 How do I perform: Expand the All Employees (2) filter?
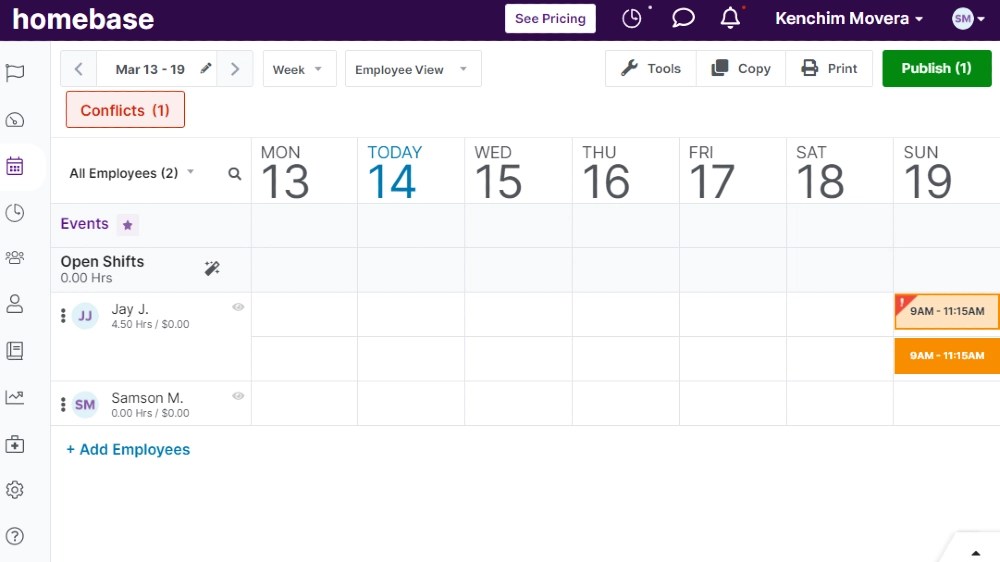pyautogui.click(x=131, y=174)
